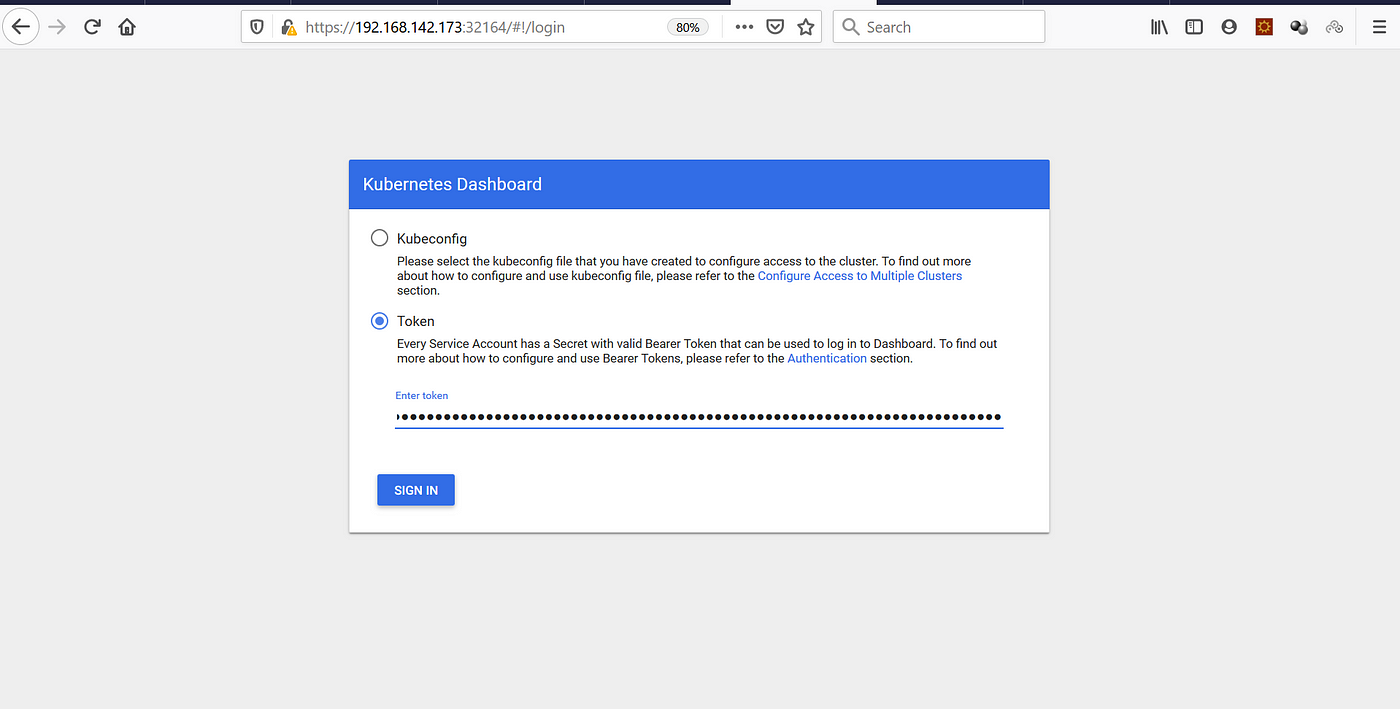Click the SIGN IN button
Screen dimensions: 1400x709
[416, 490]
